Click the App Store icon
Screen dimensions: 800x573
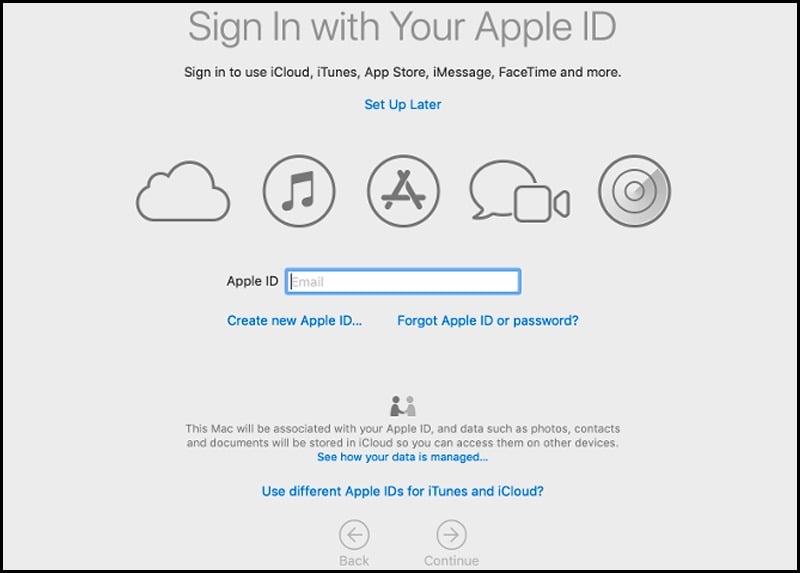[x=403, y=191]
